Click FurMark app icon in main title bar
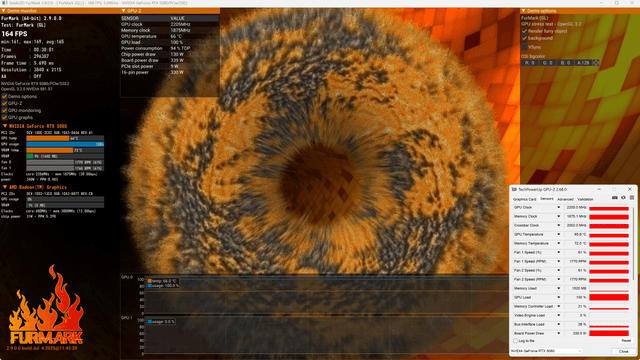This screenshot has height=360, width=640. pyautogui.click(x=4, y=3)
